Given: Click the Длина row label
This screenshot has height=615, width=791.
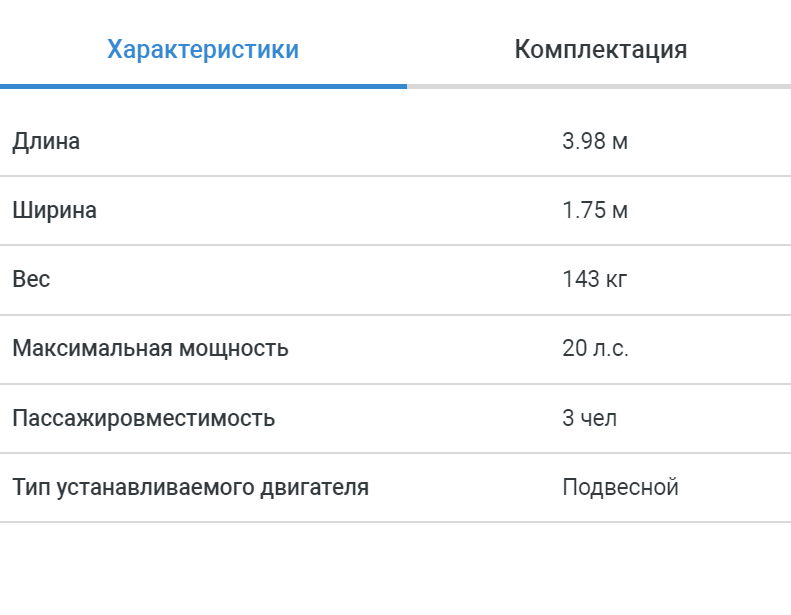Looking at the screenshot, I should point(46,142).
